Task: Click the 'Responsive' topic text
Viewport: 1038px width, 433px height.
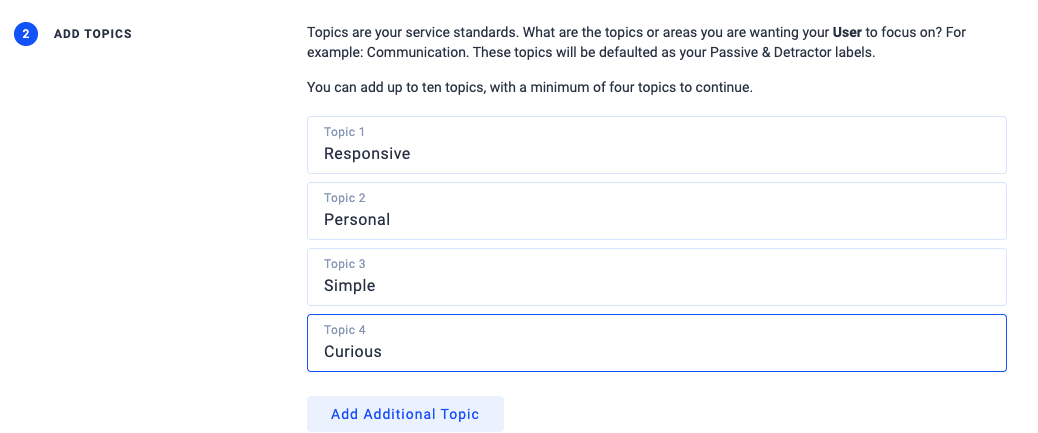Action: (367, 154)
